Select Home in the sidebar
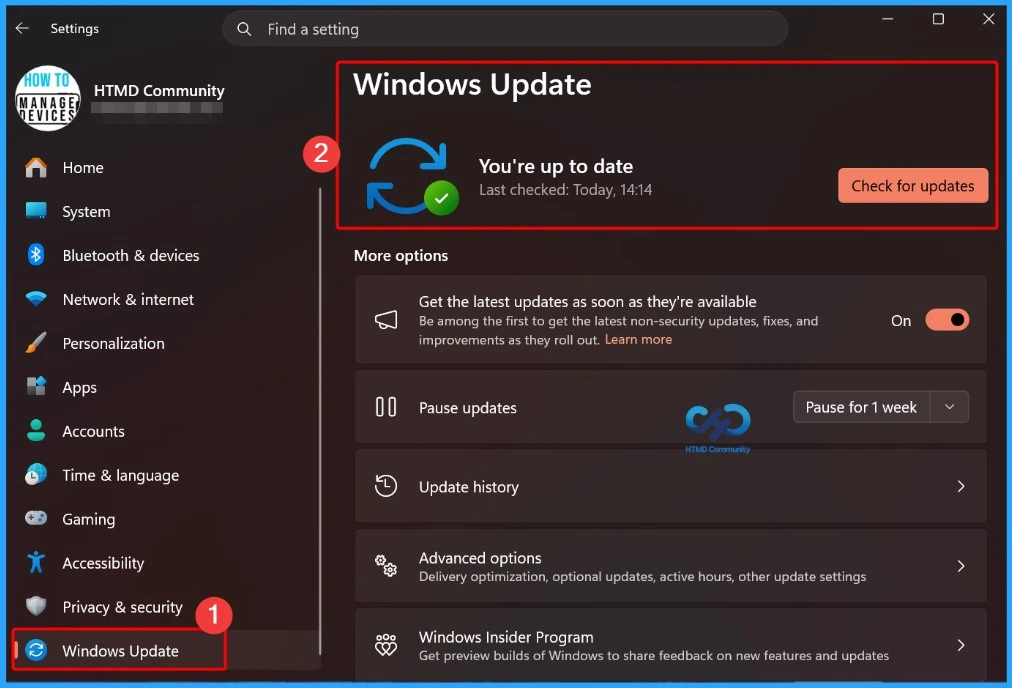 pos(83,167)
